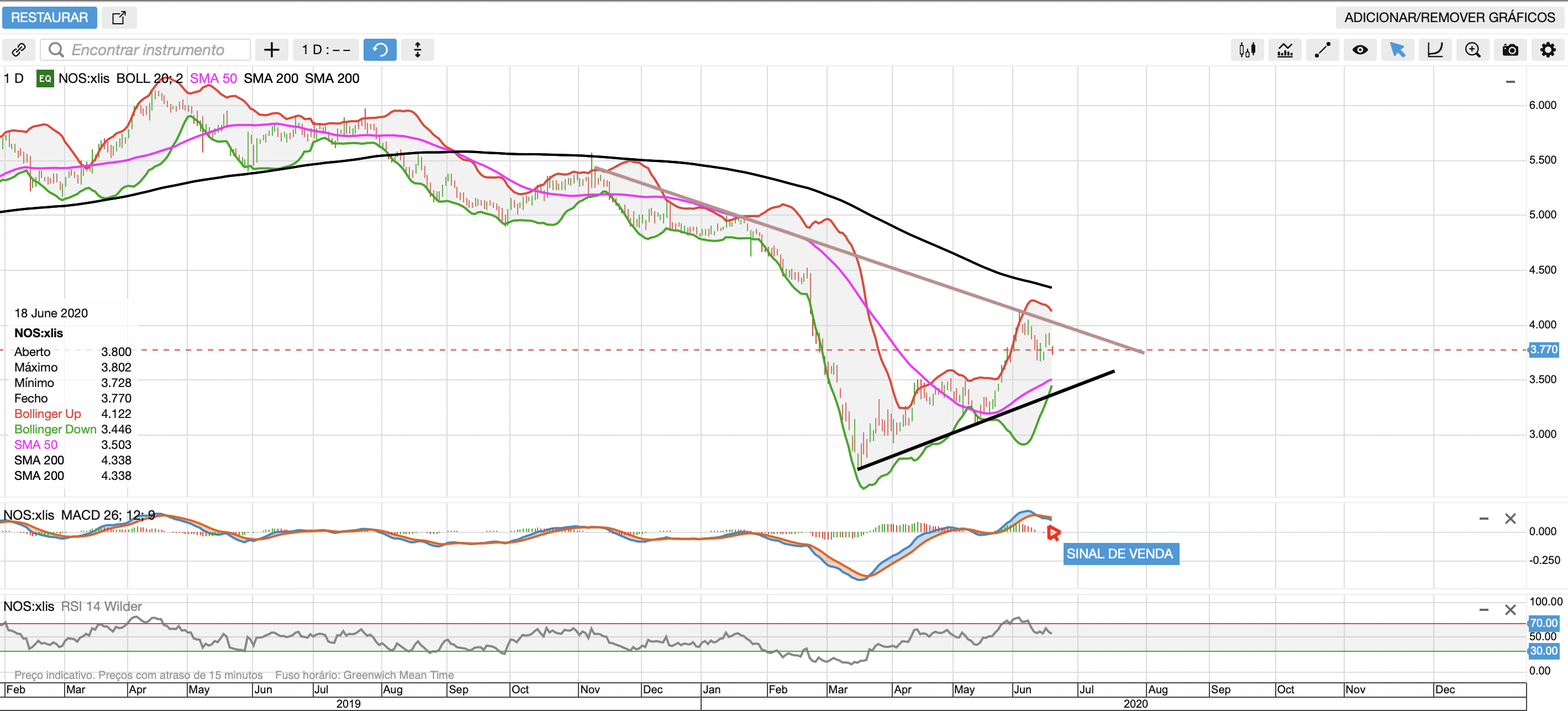Collapse the MACD indicator panel

(1483, 519)
